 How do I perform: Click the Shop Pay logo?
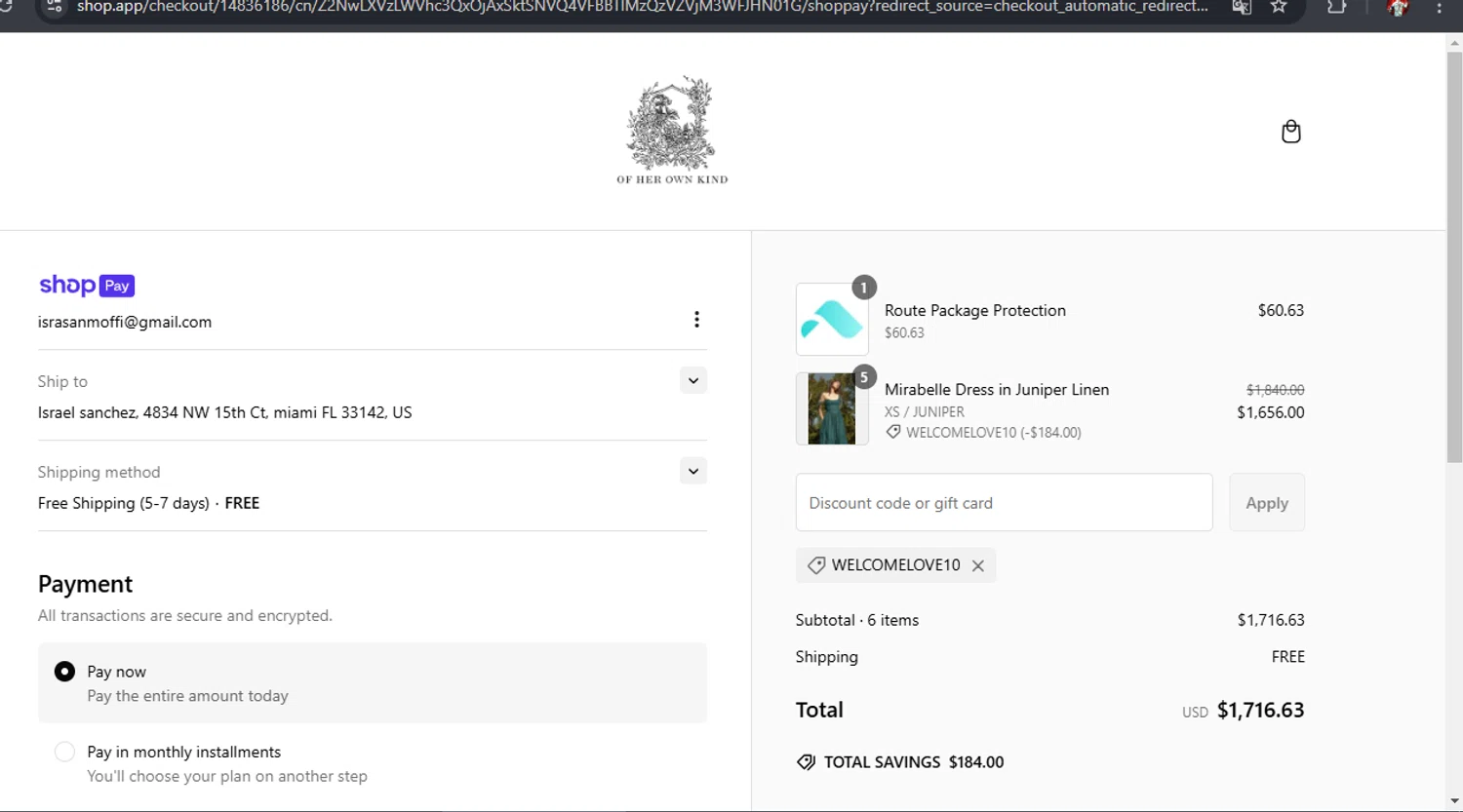tap(87, 286)
